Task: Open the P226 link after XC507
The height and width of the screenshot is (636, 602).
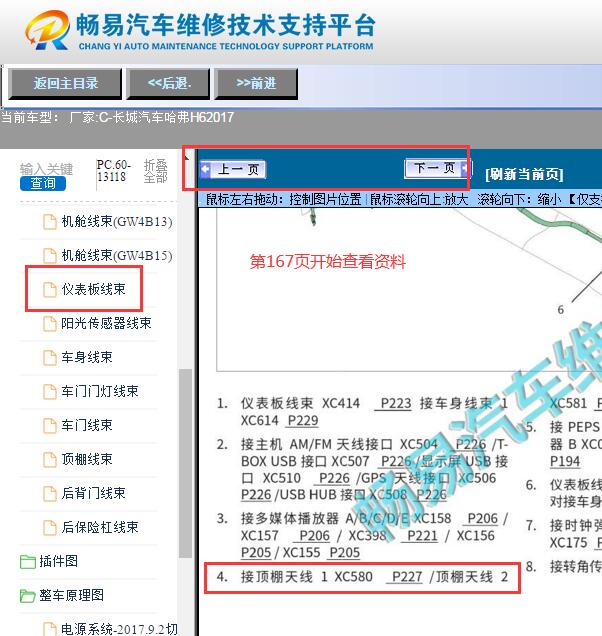Action: 396,462
